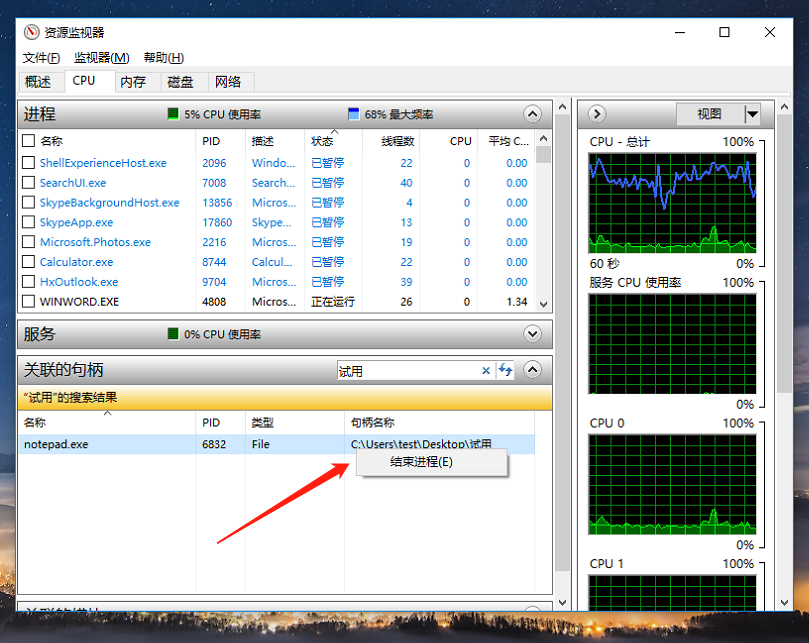Open the 视图 dropdown arrow
Screen dimensions: 809x643
tap(752, 114)
